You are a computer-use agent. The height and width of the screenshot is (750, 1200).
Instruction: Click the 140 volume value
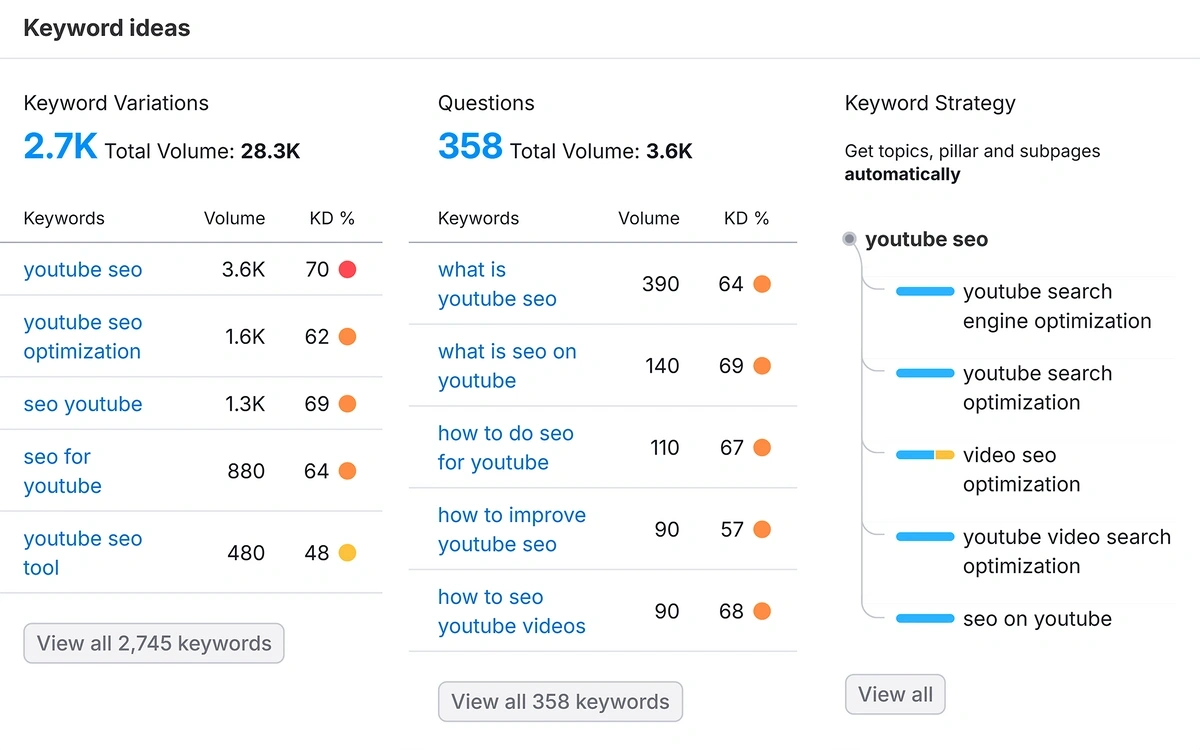(662, 366)
